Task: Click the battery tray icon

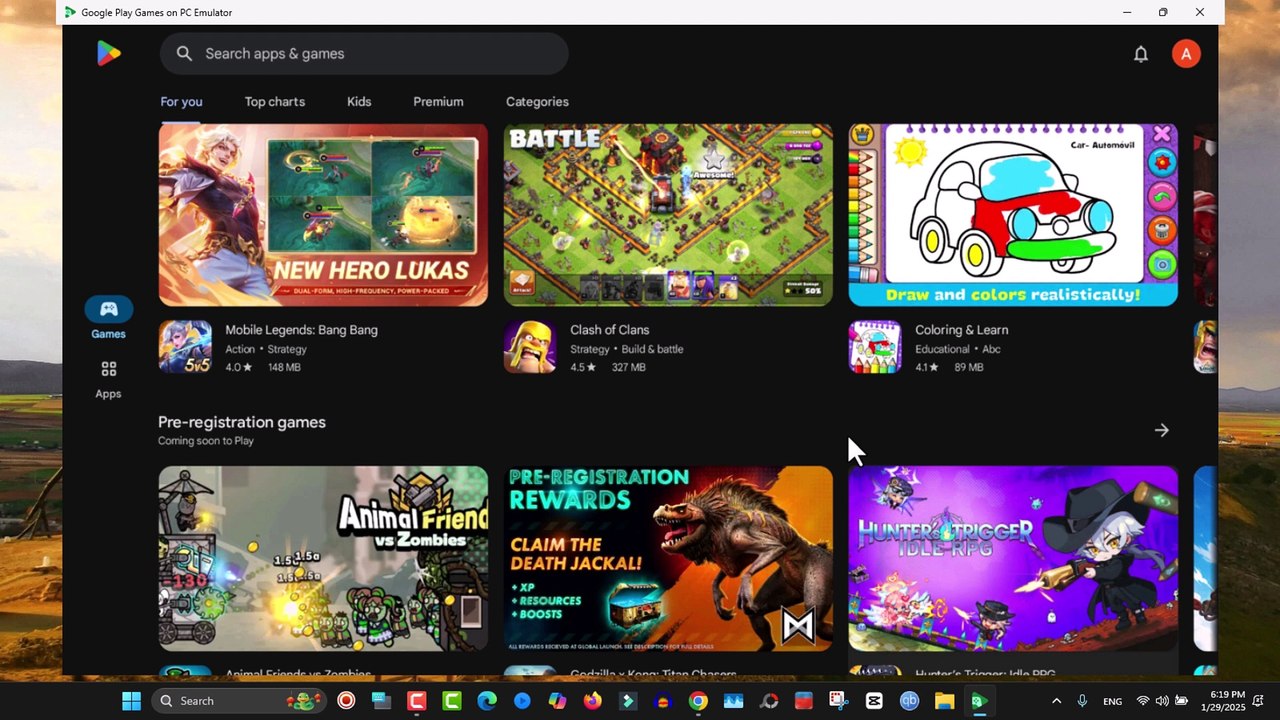Action: 1181,701
